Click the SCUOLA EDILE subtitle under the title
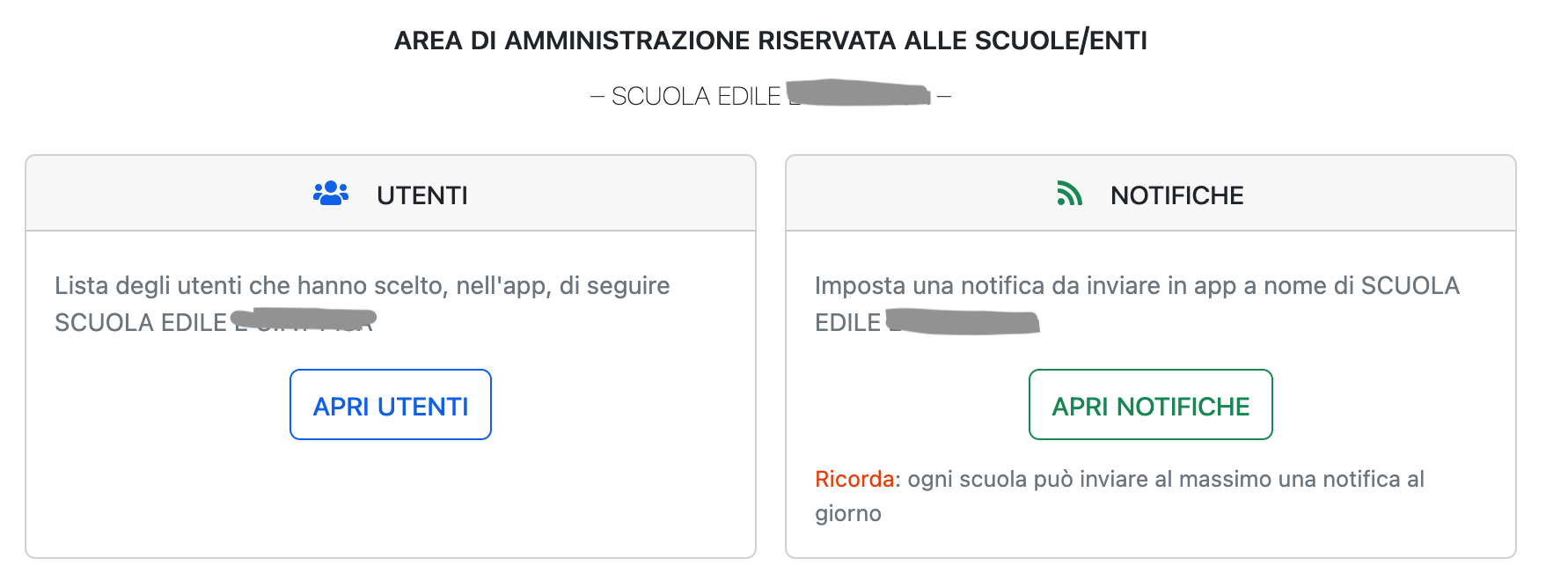Viewport: 1568px width, 588px height. [x=695, y=96]
